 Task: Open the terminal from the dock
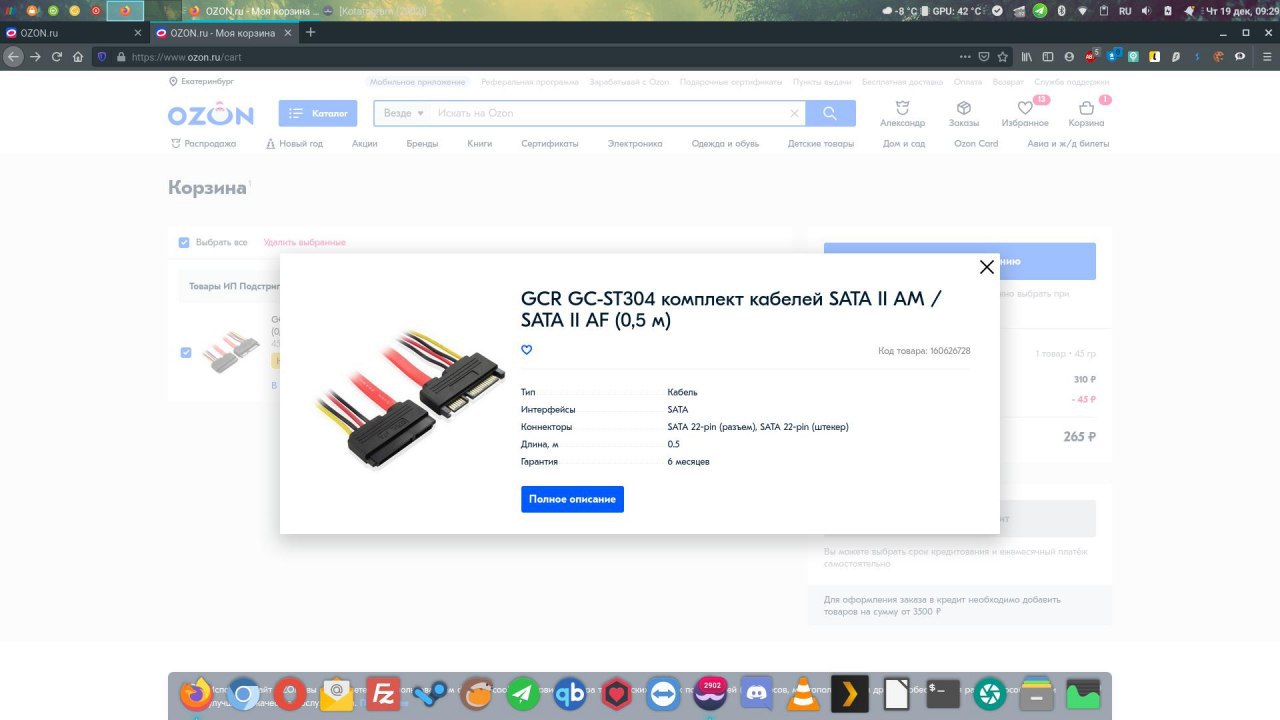tap(943, 693)
